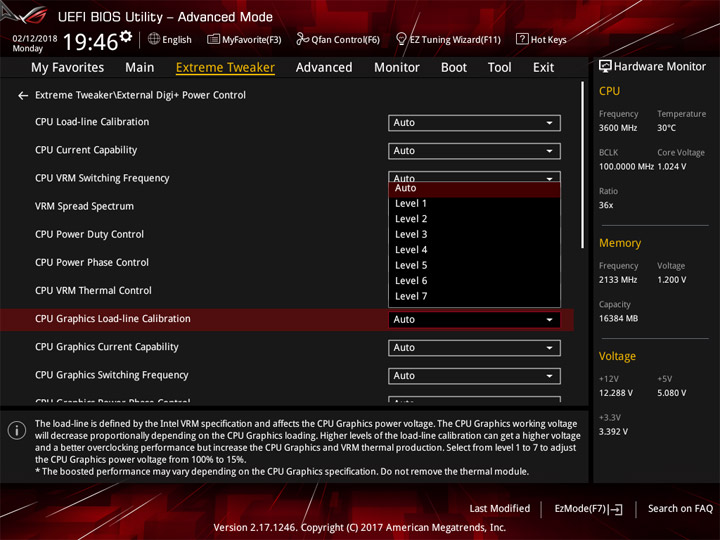720x540 pixels.
Task: Select the Extreme Tweaker tab
Action: [x=225, y=68]
